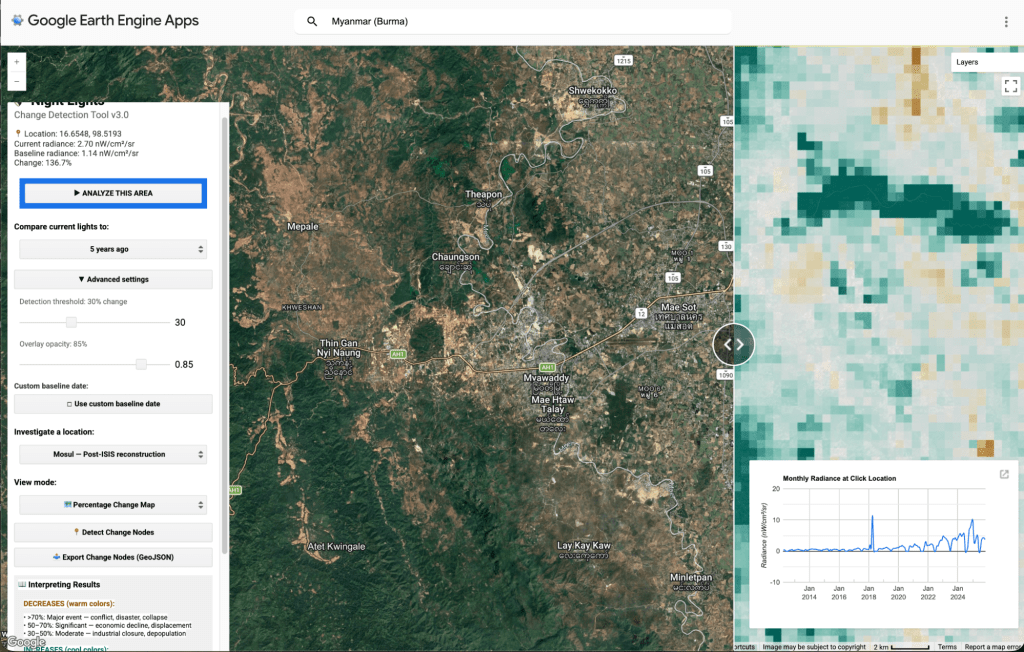Collapse the Advanced settings section

pyautogui.click(x=113, y=279)
